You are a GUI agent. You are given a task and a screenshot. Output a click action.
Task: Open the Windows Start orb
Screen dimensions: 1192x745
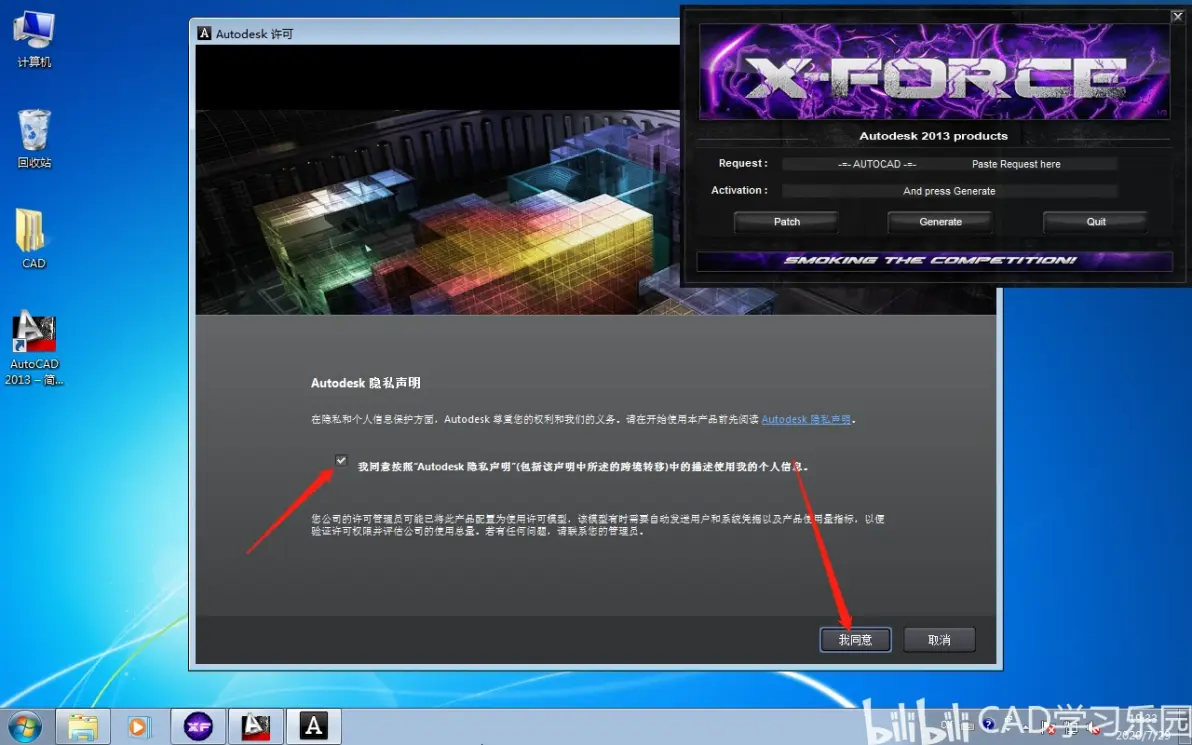pos(24,727)
